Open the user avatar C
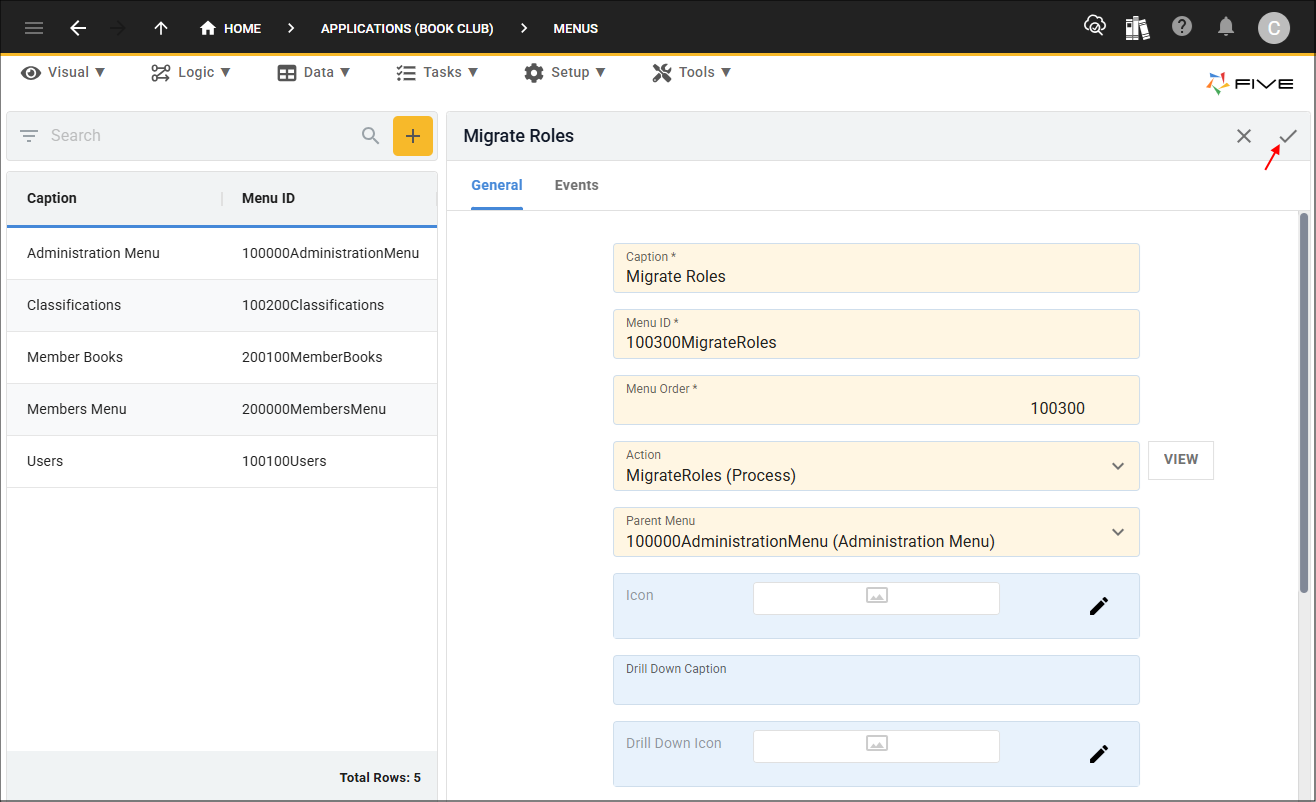The image size is (1316, 802). pos(1274,28)
